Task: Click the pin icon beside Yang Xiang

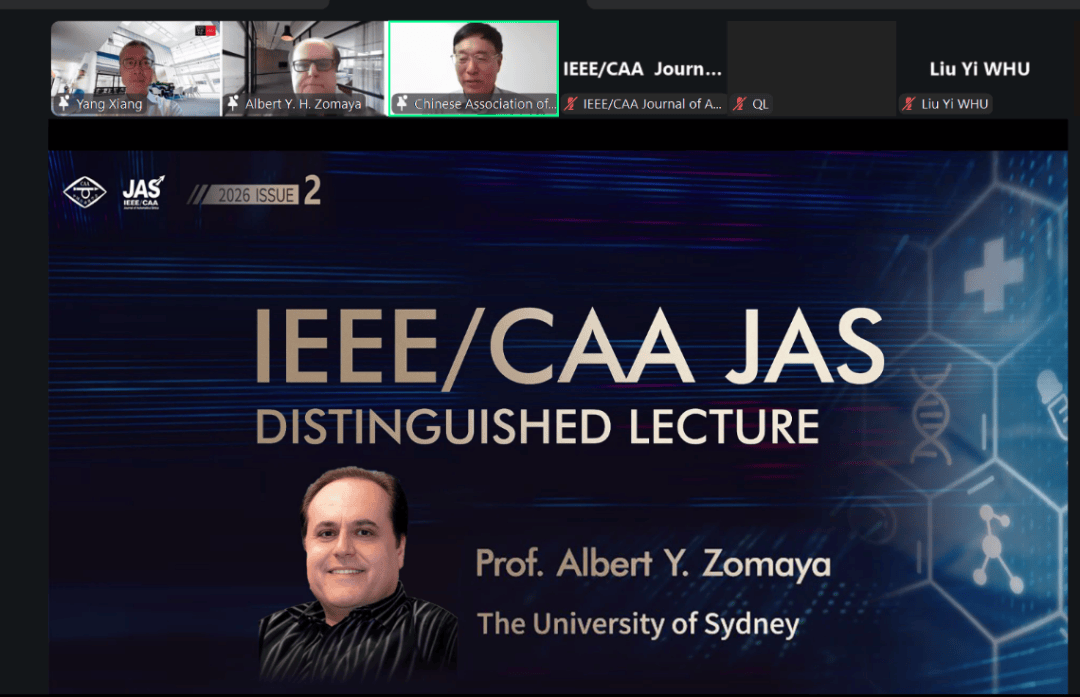Action: 65,104
